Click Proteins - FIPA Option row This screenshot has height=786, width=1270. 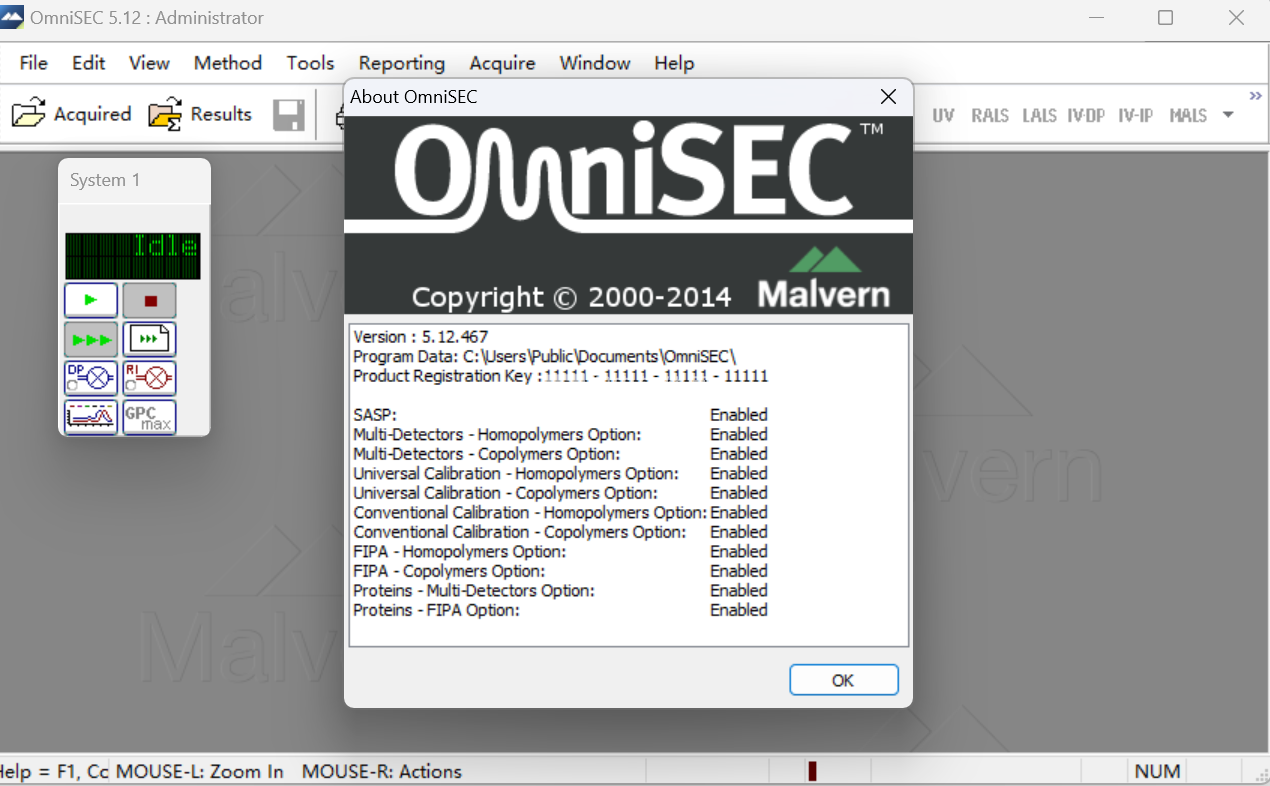click(x=560, y=610)
